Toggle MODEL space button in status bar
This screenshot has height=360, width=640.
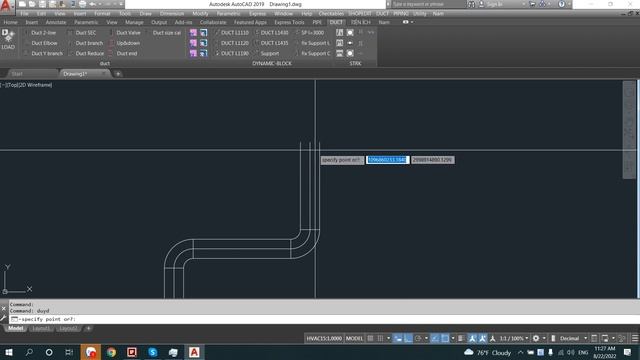(x=354, y=338)
